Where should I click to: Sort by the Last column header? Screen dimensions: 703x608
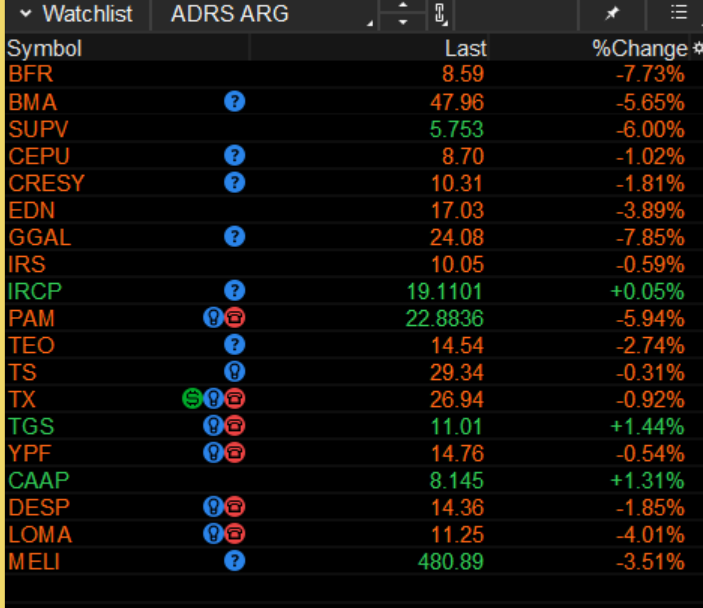(465, 48)
